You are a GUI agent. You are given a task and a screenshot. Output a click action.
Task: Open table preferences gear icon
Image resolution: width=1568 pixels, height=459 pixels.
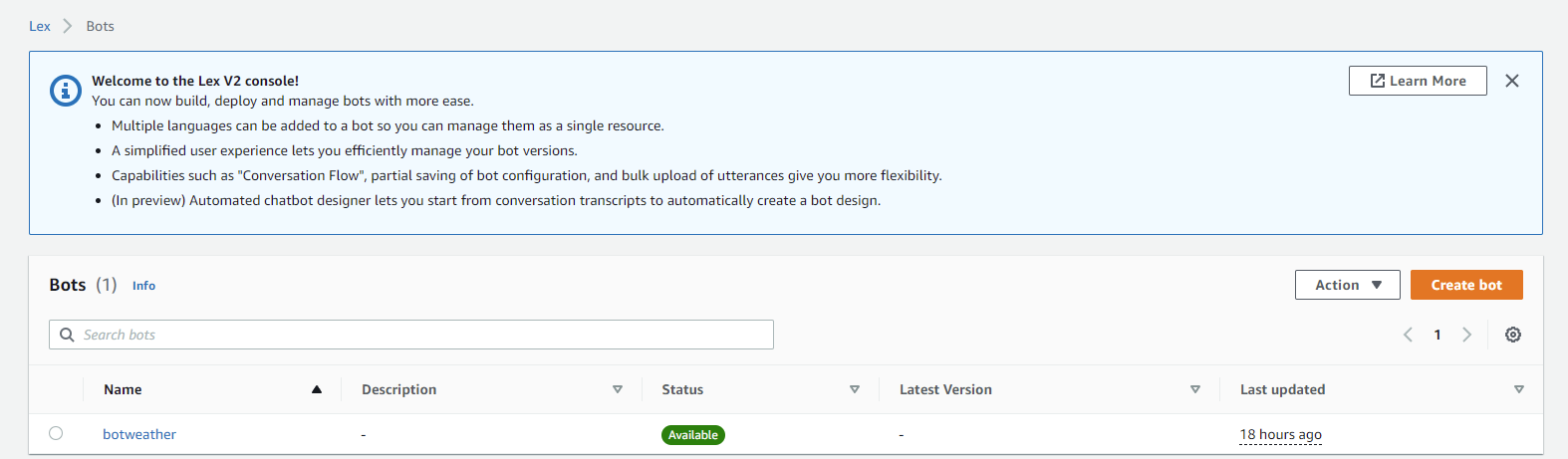pyautogui.click(x=1512, y=335)
